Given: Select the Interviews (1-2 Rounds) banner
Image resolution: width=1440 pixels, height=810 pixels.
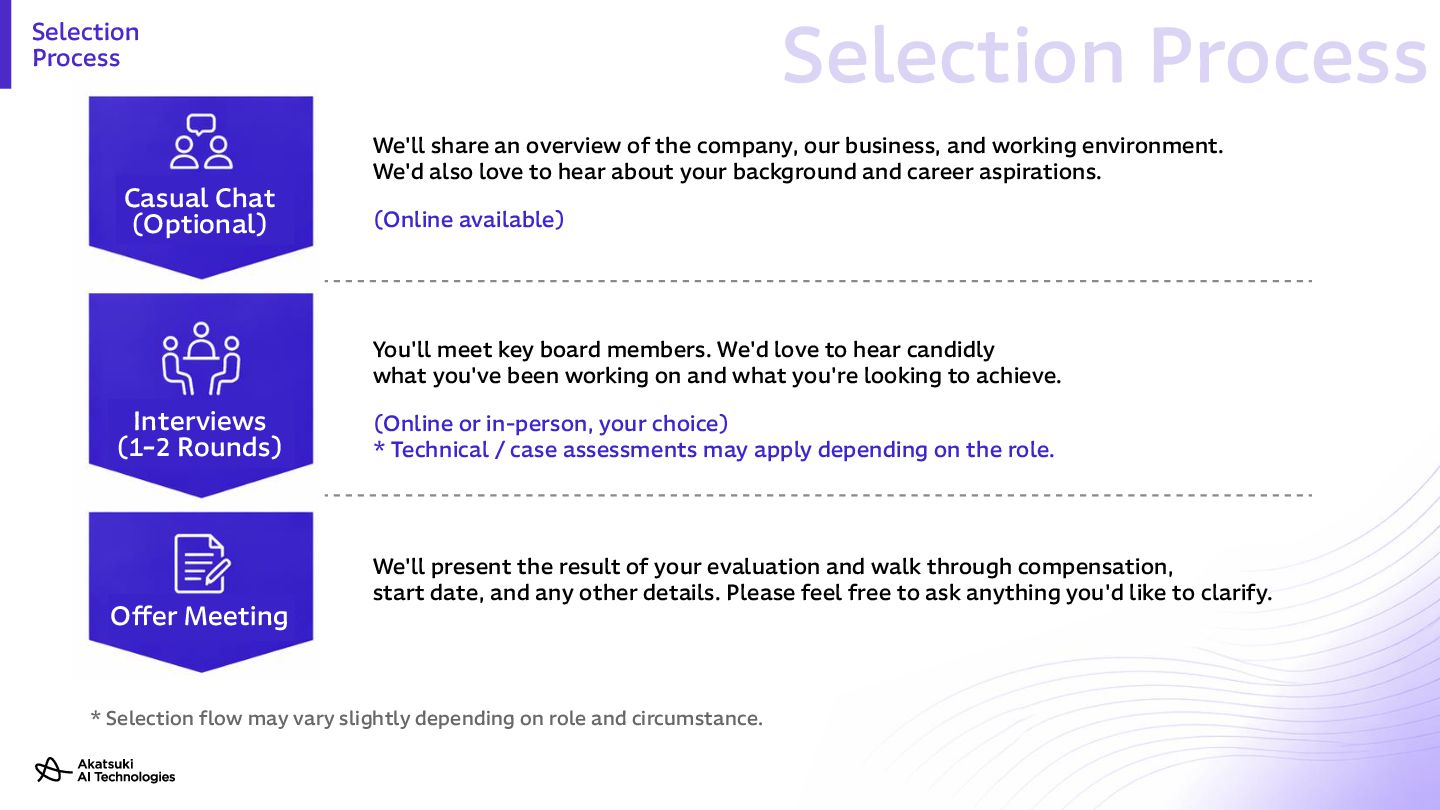Looking at the screenshot, I should tap(201, 395).
